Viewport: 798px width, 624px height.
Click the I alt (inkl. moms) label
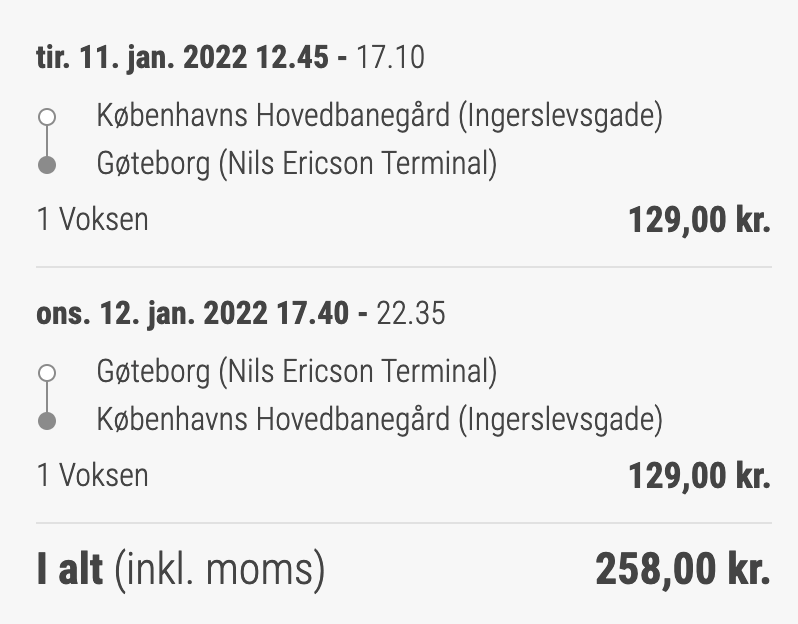[x=181, y=569]
